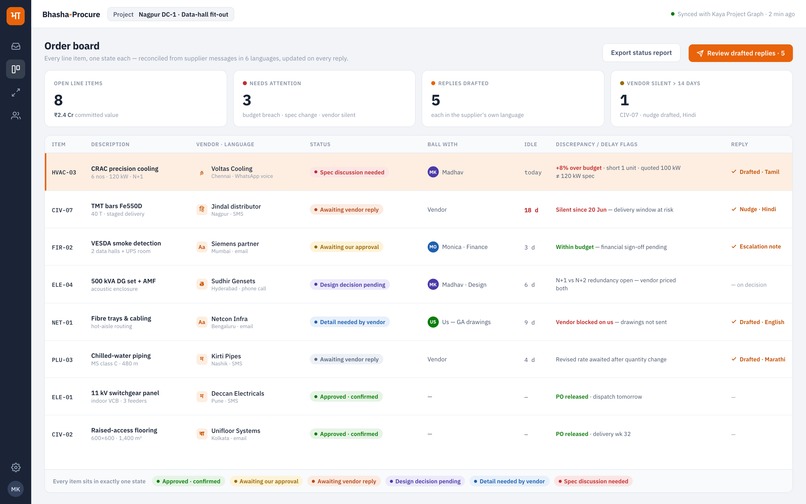806x504 pixels.
Task: Open Drafted Tamil reply for HVAC-03
Action: [x=755, y=172]
